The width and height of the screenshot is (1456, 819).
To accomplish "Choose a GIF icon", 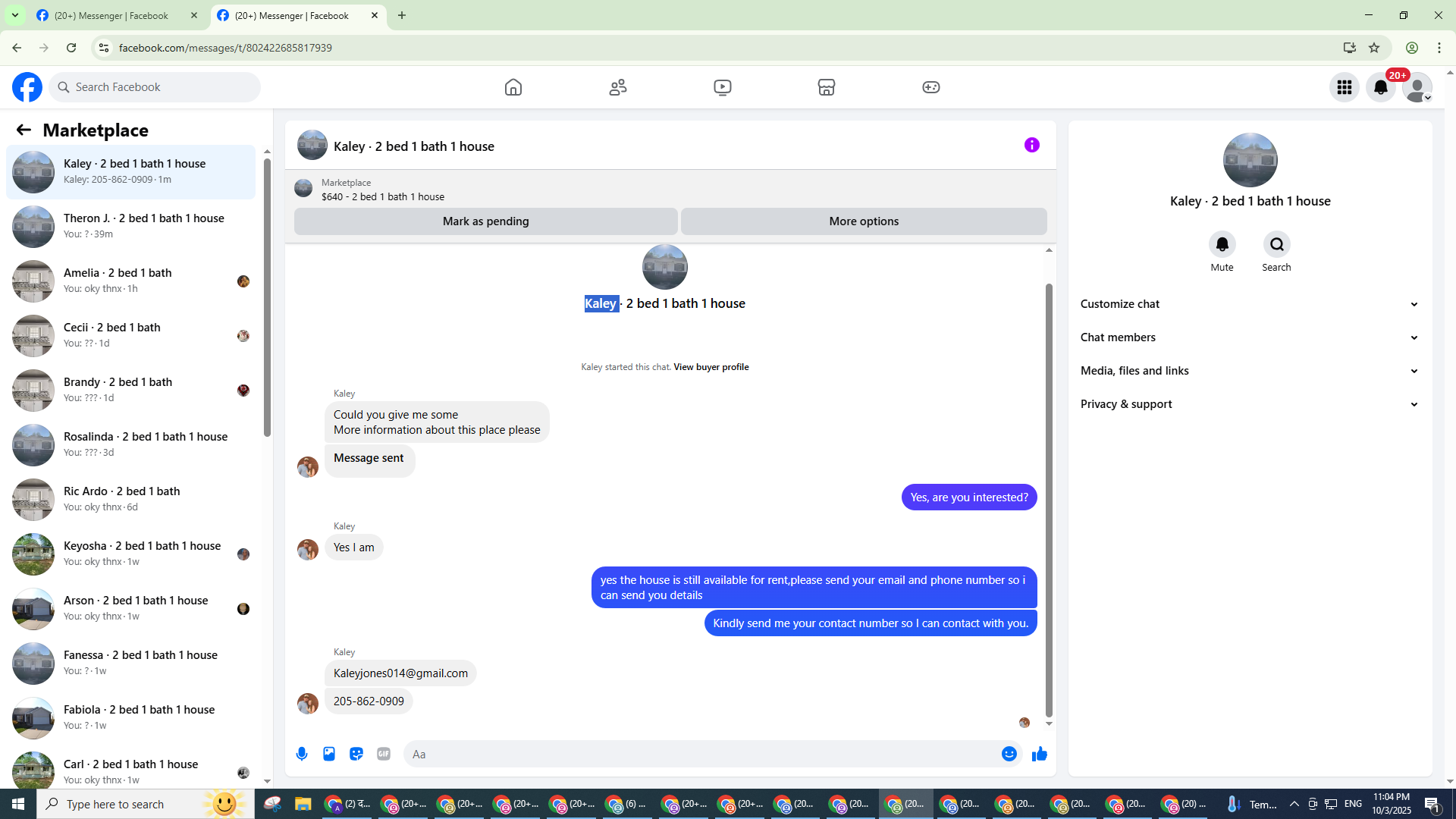I will click(x=384, y=754).
